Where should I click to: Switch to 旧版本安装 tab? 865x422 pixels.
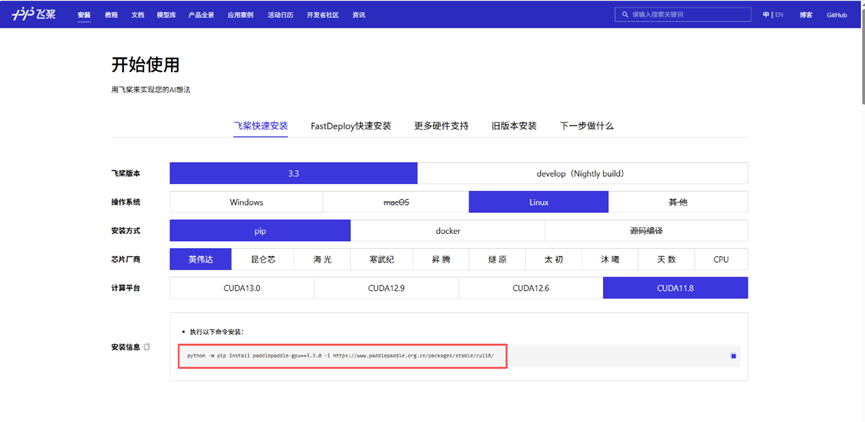(x=514, y=126)
